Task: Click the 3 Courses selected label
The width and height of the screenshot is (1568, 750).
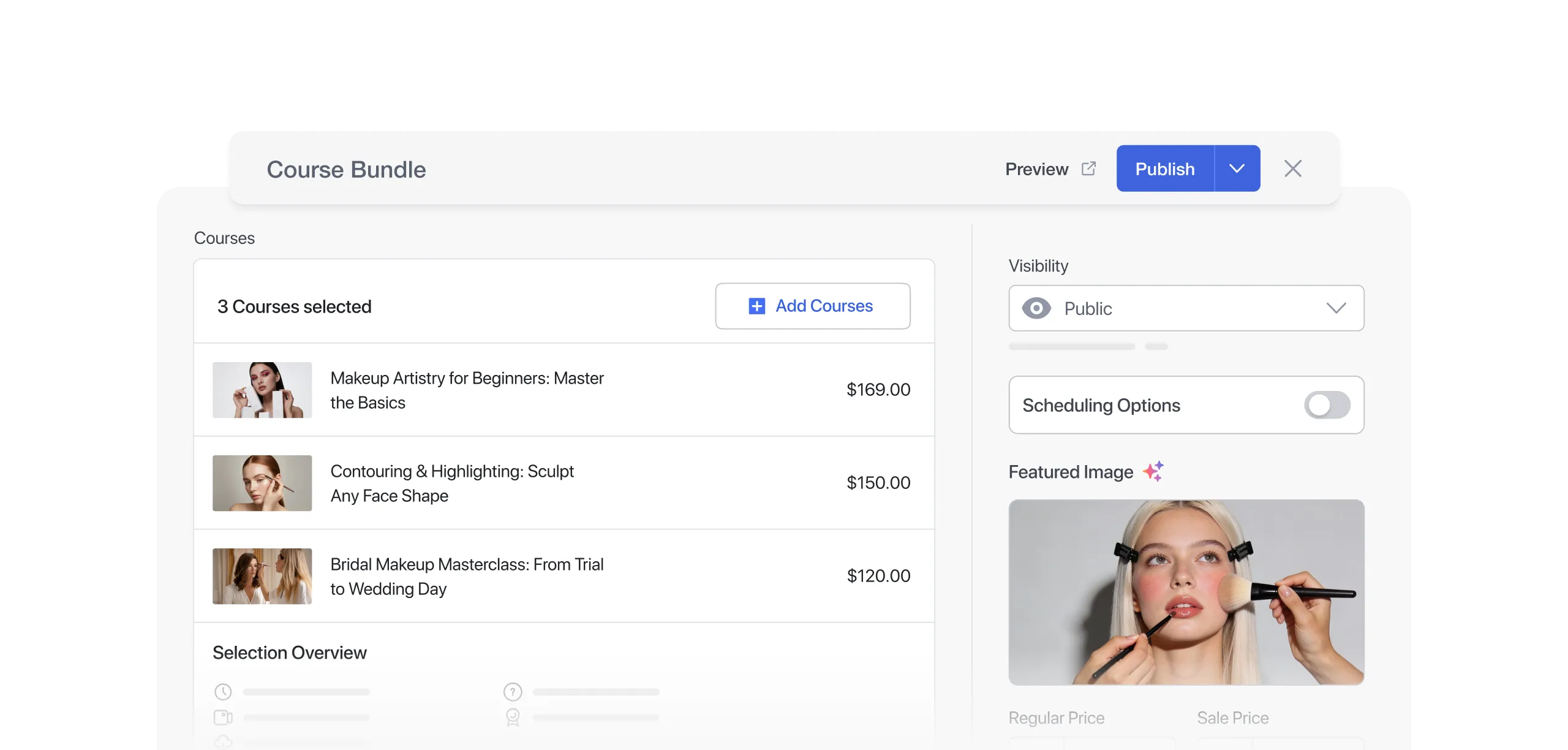Action: point(294,306)
